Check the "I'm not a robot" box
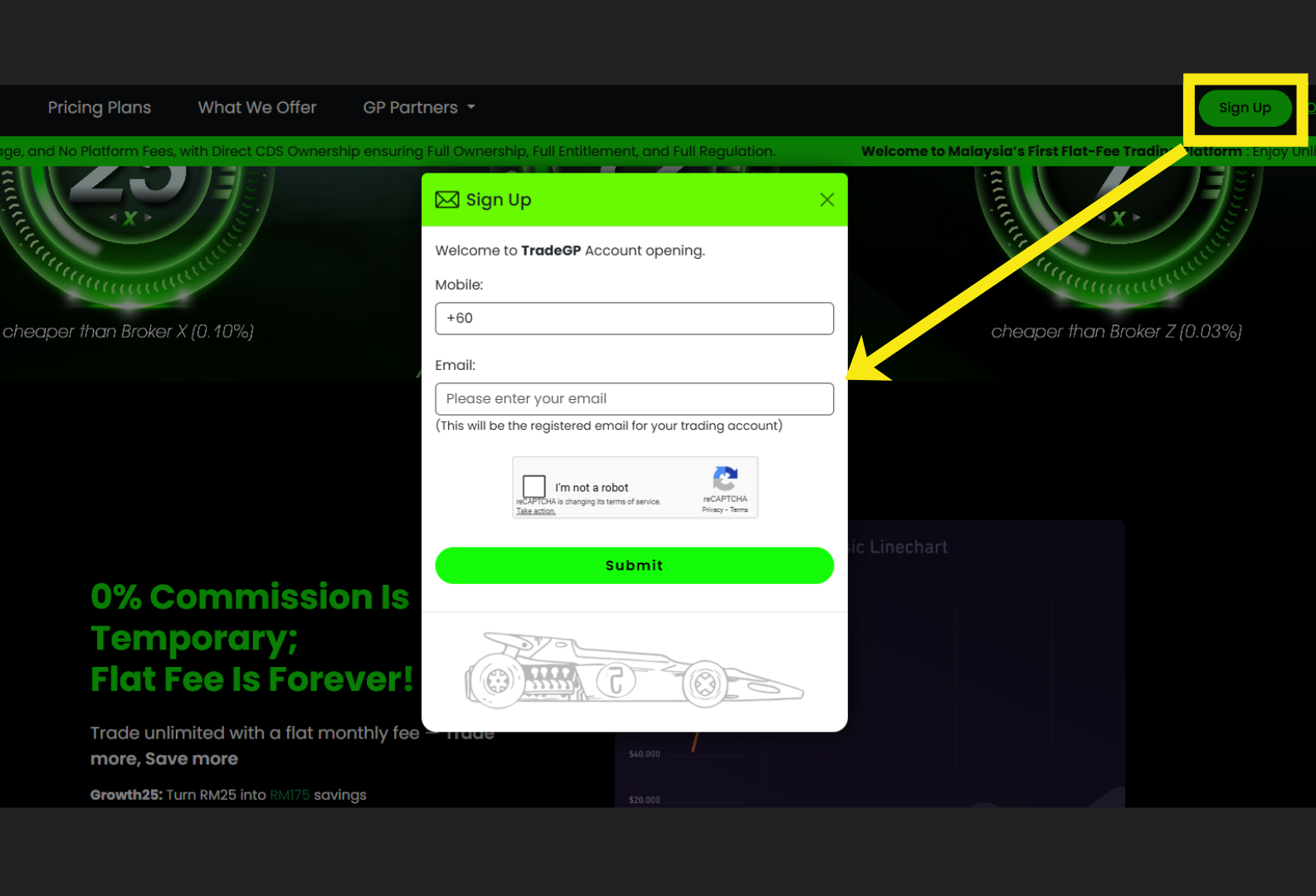The width and height of the screenshot is (1316, 896). 534,486
